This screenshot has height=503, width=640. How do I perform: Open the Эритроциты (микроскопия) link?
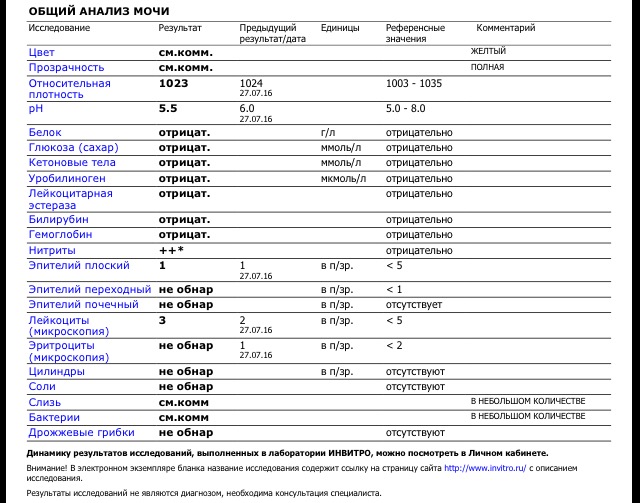click(69, 351)
